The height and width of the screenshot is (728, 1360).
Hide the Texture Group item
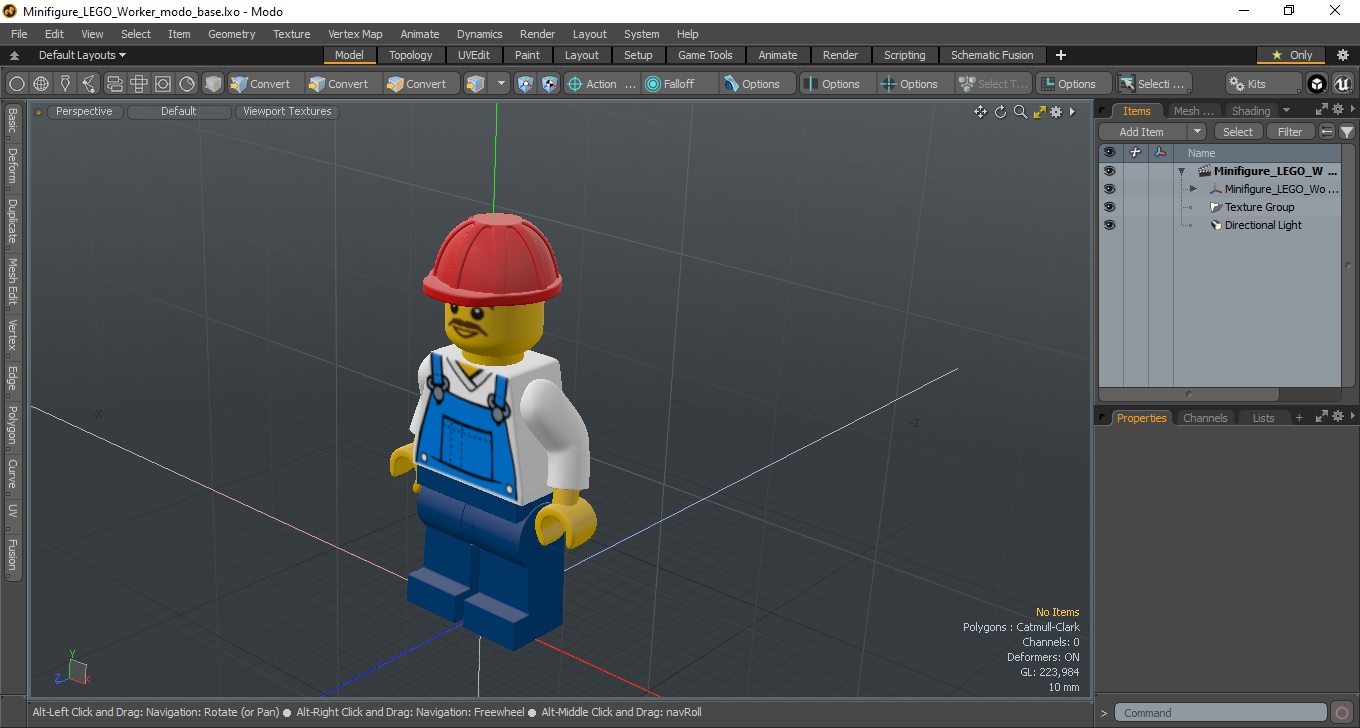(1109, 207)
